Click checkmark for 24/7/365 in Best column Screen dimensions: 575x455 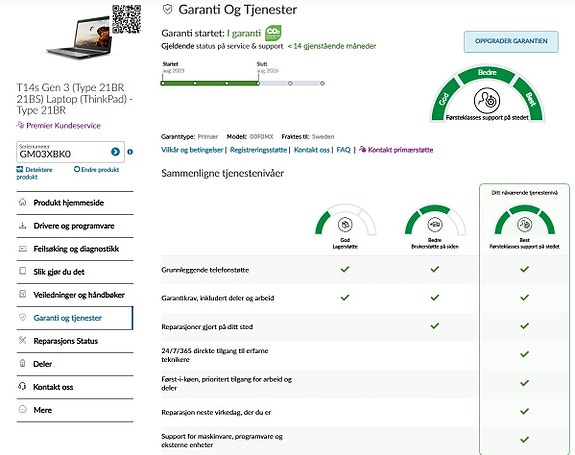coord(524,354)
